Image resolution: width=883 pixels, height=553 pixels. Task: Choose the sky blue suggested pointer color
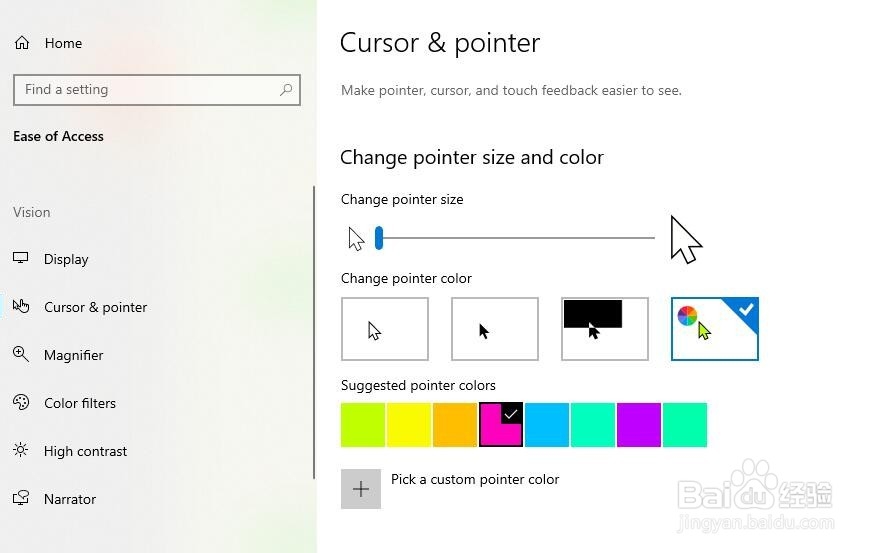click(547, 425)
